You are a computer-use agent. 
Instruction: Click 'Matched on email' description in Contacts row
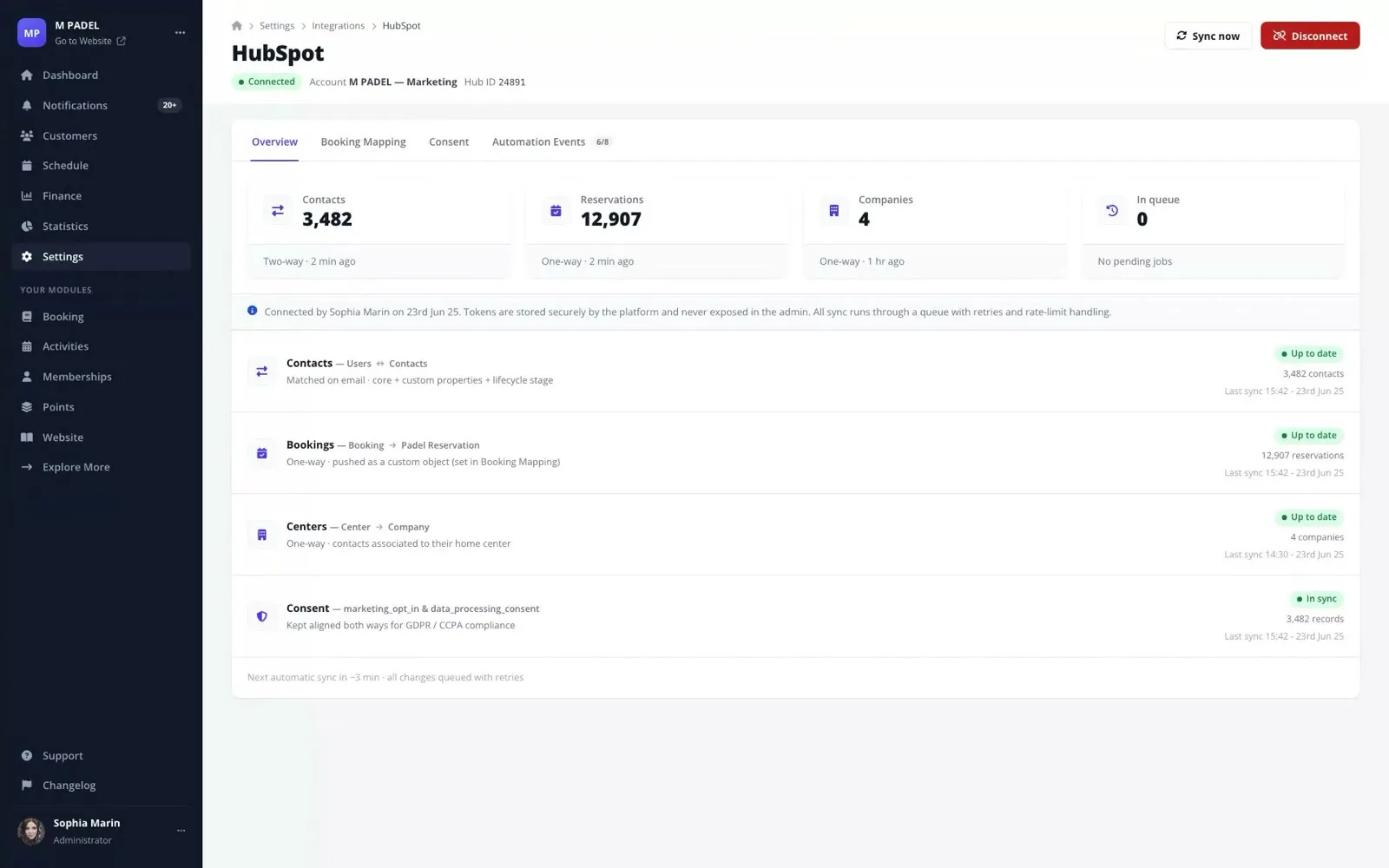click(x=419, y=380)
